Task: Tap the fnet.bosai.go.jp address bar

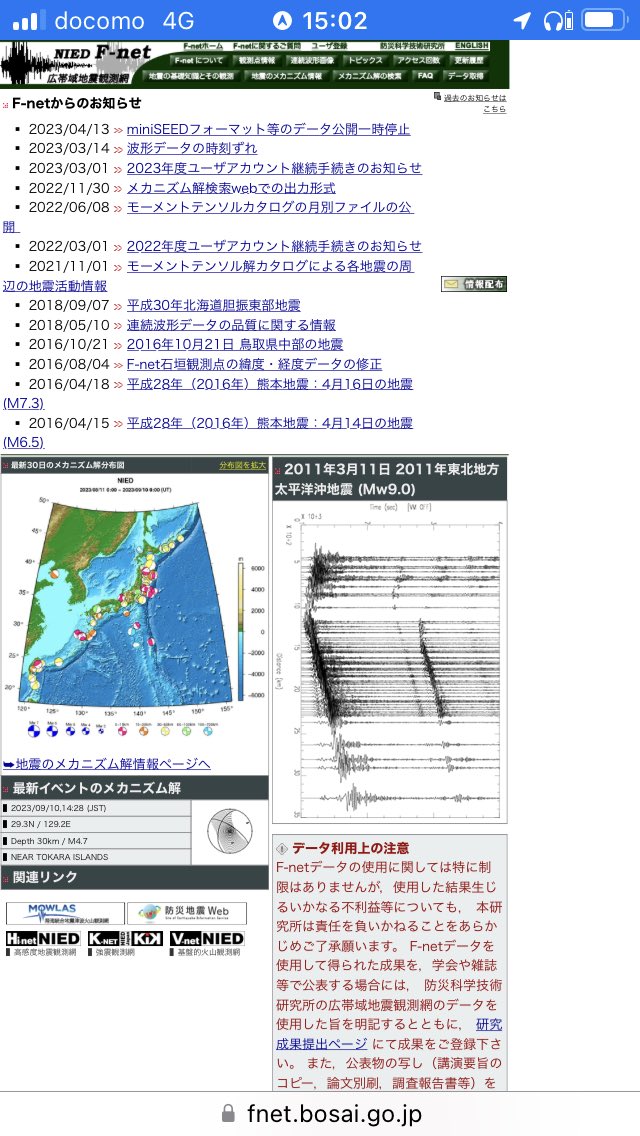Action: click(x=334, y=1113)
